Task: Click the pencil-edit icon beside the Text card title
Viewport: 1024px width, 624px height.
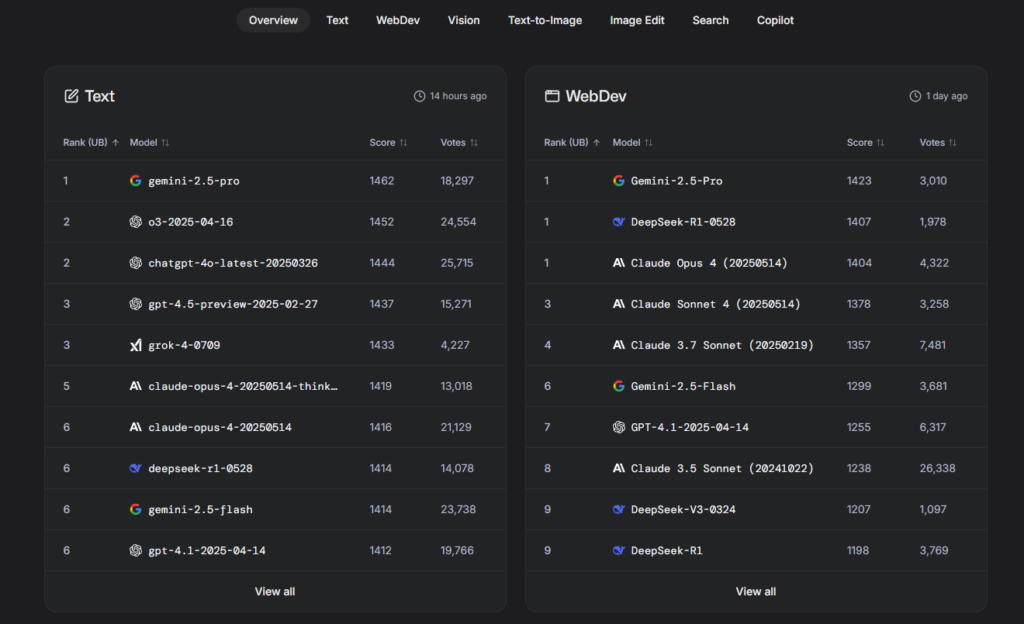Action: coord(71,96)
